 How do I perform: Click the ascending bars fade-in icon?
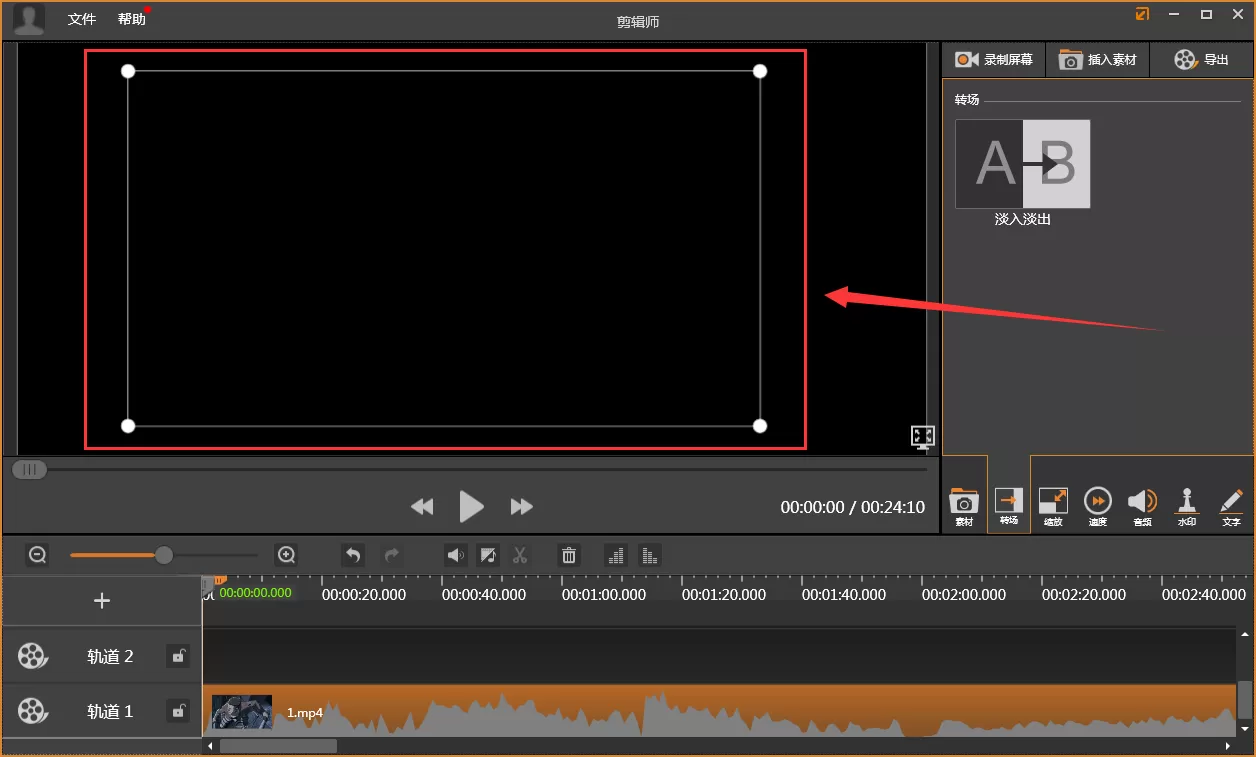pos(616,555)
